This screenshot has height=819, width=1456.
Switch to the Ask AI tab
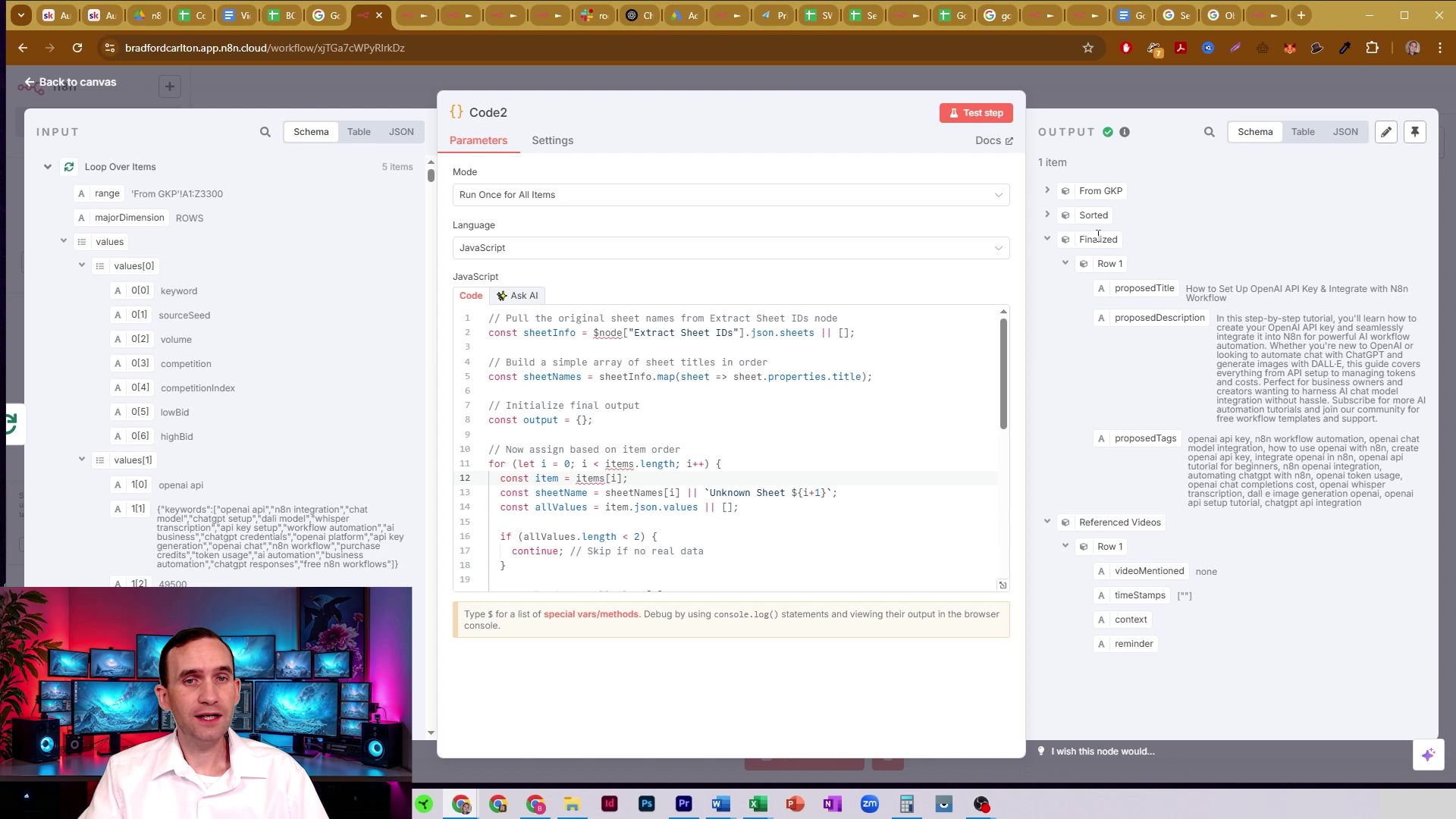518,296
